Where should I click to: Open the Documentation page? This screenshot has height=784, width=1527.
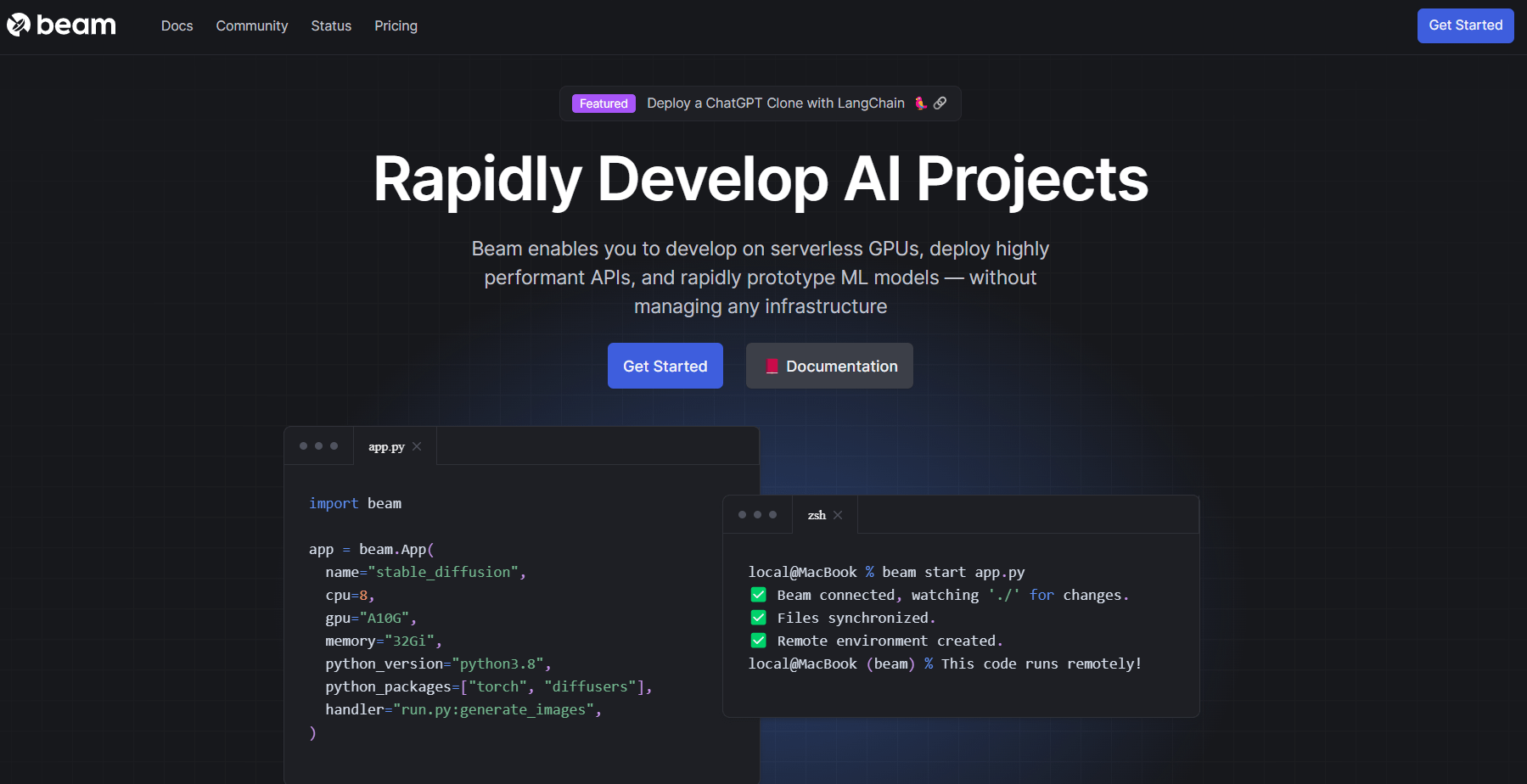[829, 366]
